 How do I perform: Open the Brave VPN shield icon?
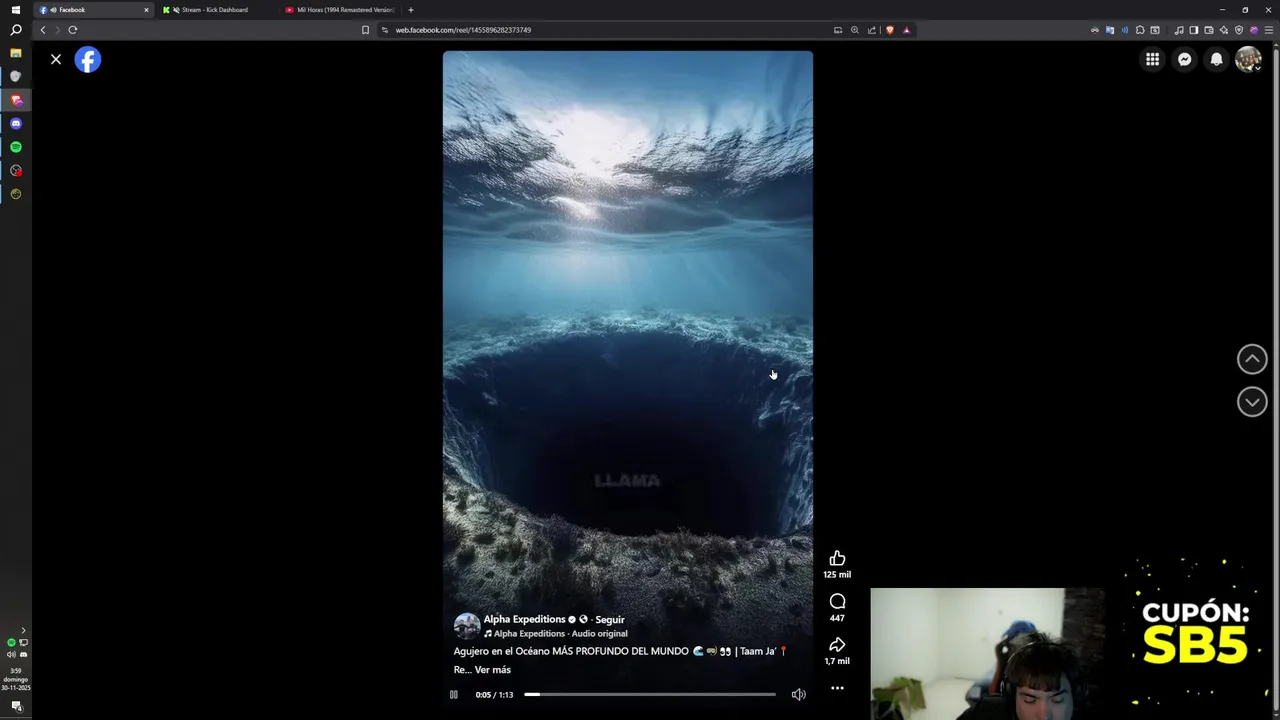click(x=1238, y=30)
